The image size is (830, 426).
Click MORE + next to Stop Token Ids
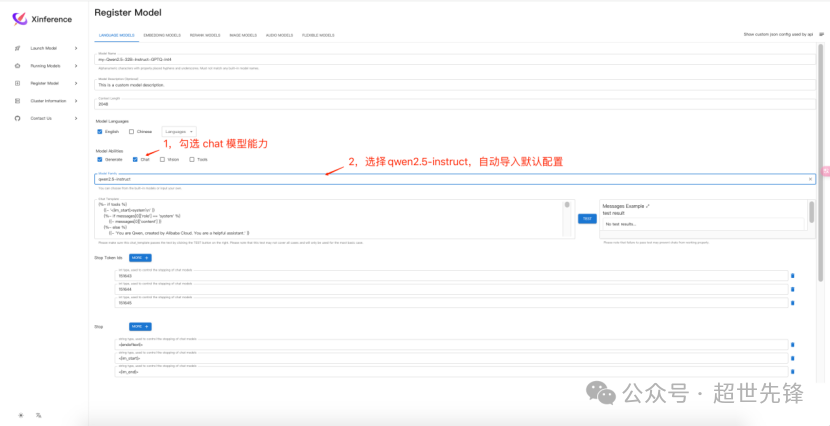pos(140,258)
